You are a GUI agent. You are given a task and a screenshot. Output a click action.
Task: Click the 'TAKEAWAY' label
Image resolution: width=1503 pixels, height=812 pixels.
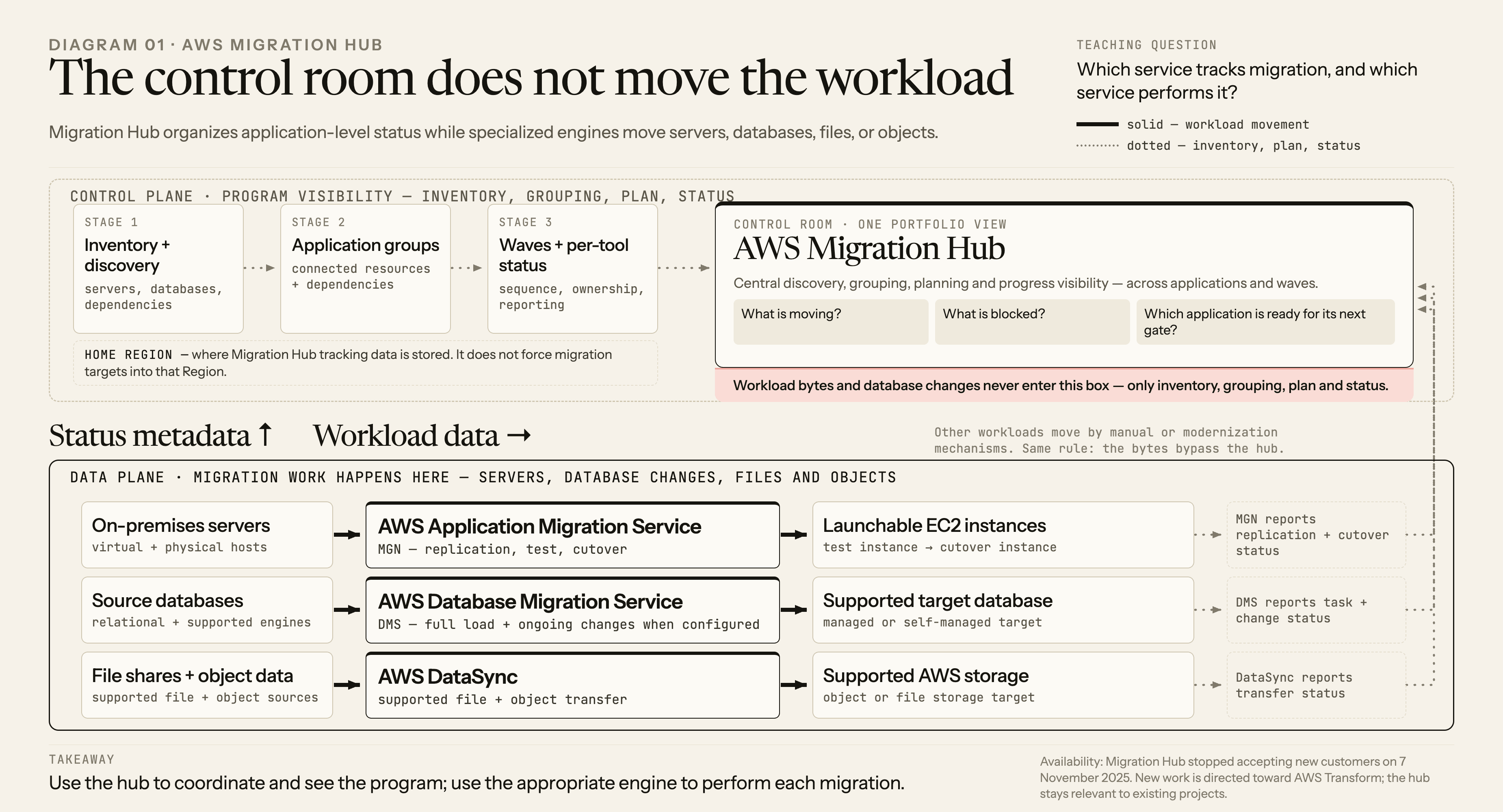click(82, 760)
